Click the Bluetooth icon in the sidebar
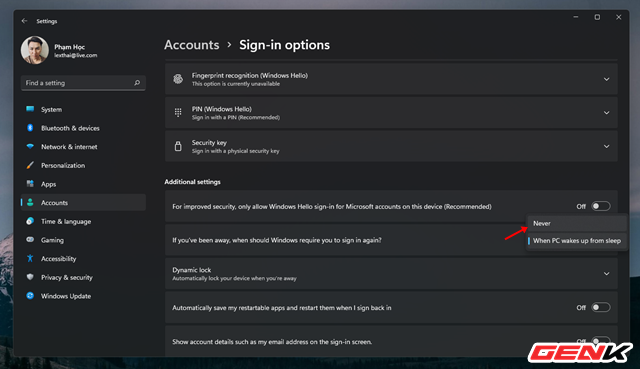 [x=30, y=128]
